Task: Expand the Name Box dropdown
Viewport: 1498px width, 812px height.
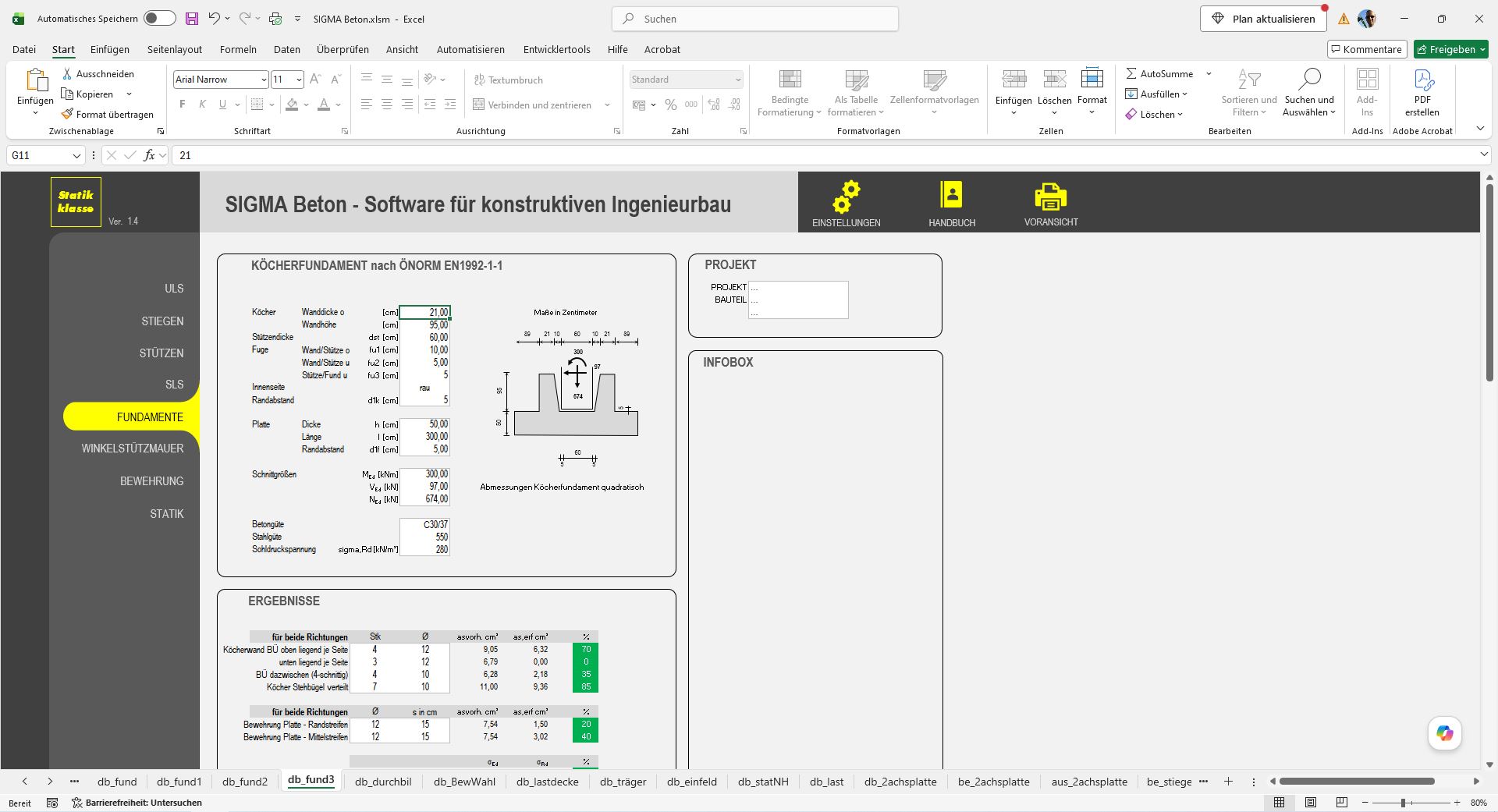Action: pos(76,155)
